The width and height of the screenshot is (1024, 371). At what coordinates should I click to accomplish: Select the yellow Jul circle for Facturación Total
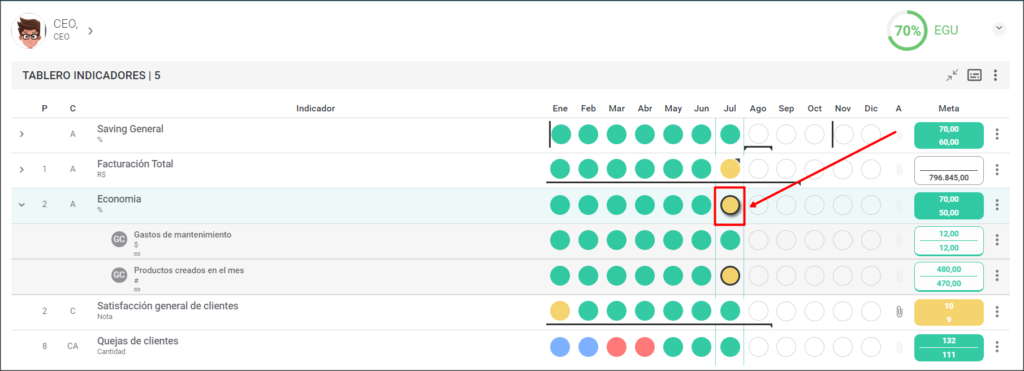(x=730, y=170)
